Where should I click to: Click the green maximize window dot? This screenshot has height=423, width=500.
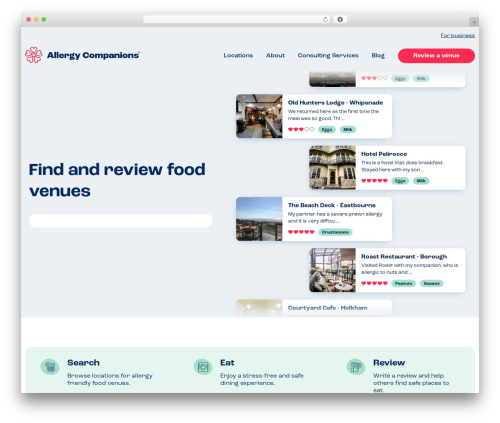coord(44,20)
